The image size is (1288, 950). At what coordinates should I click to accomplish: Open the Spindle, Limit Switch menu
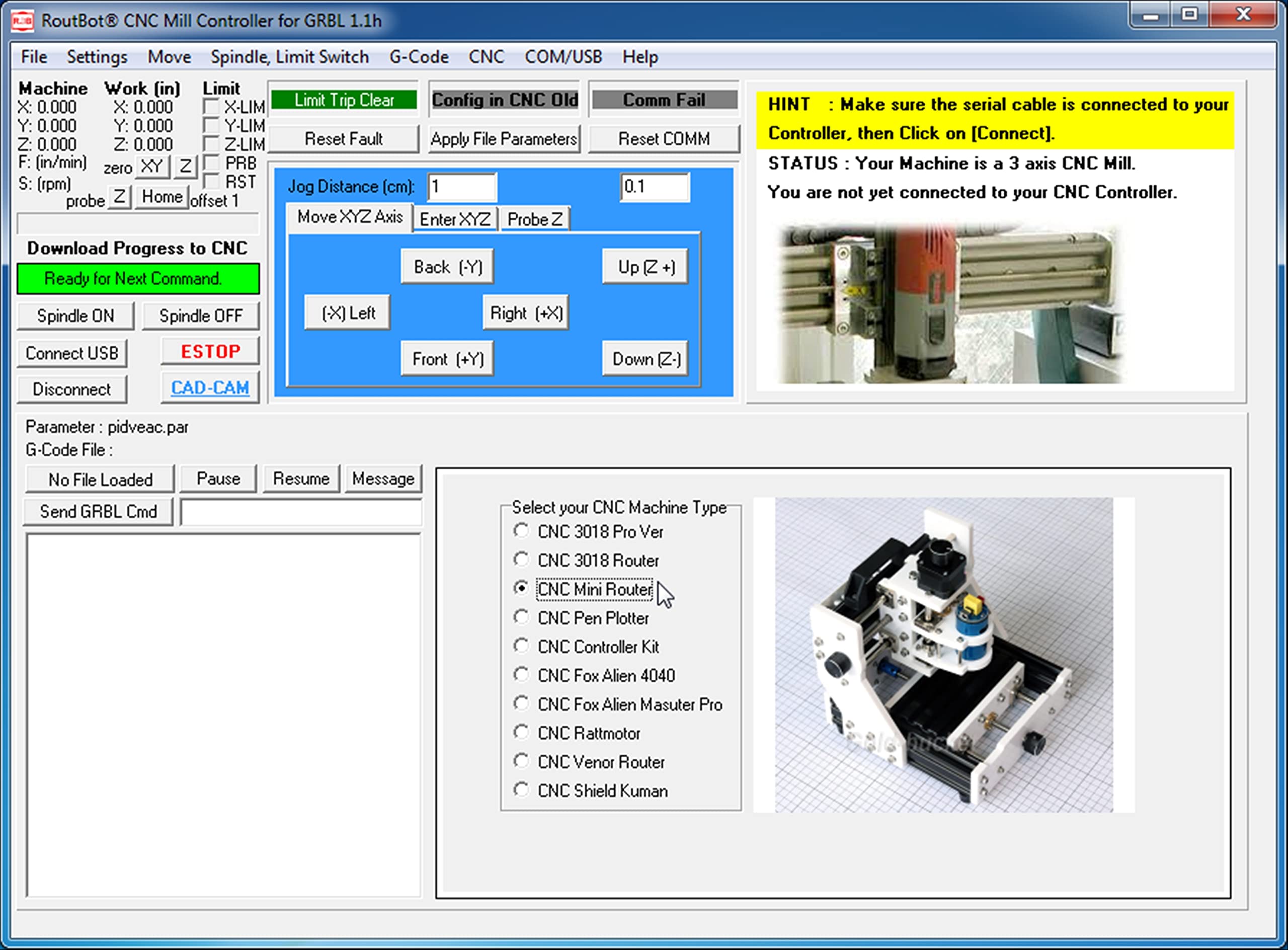(x=290, y=57)
